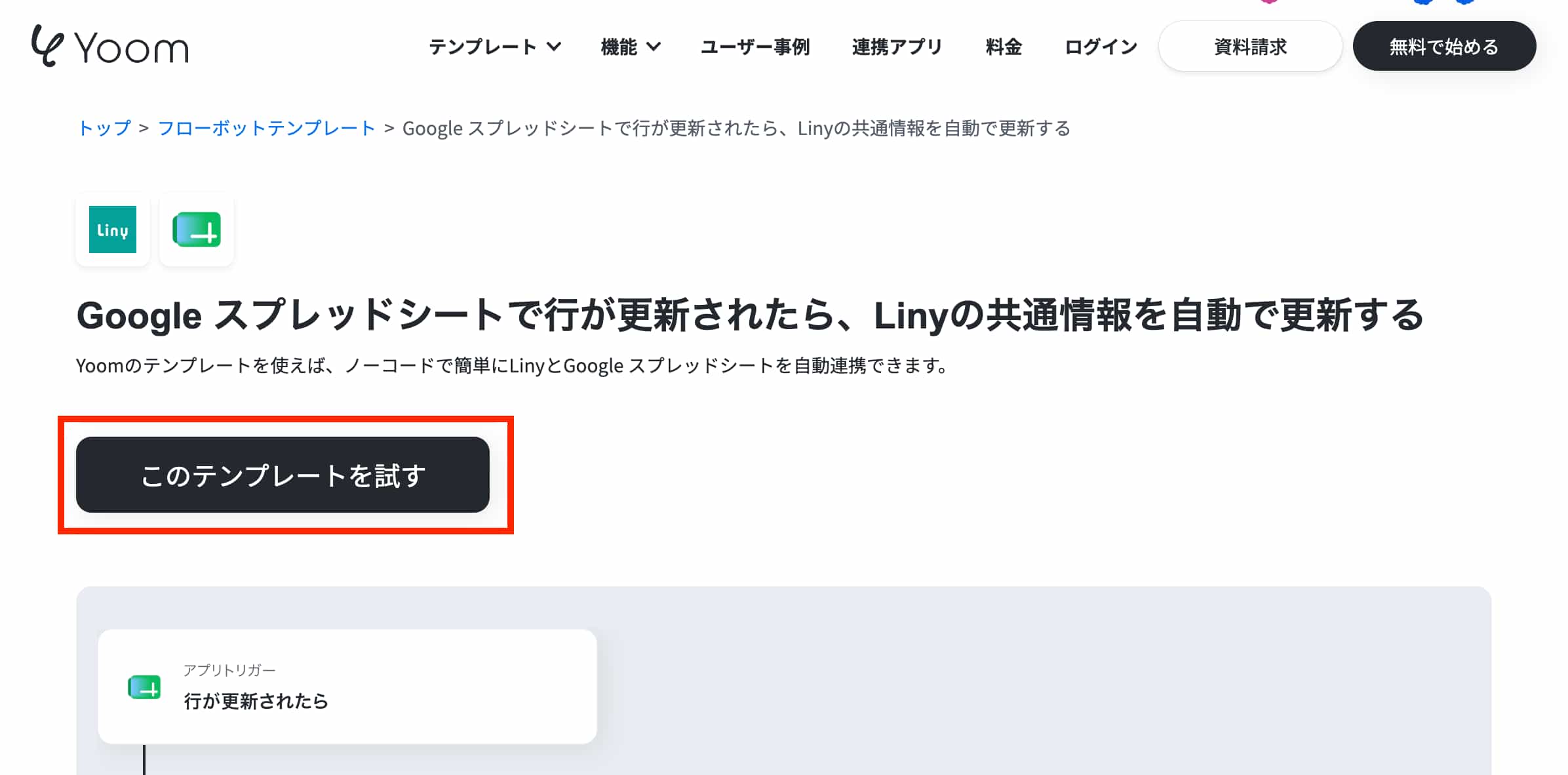Click the 資料請求 button
The height and width of the screenshot is (775, 1568).
click(x=1250, y=47)
